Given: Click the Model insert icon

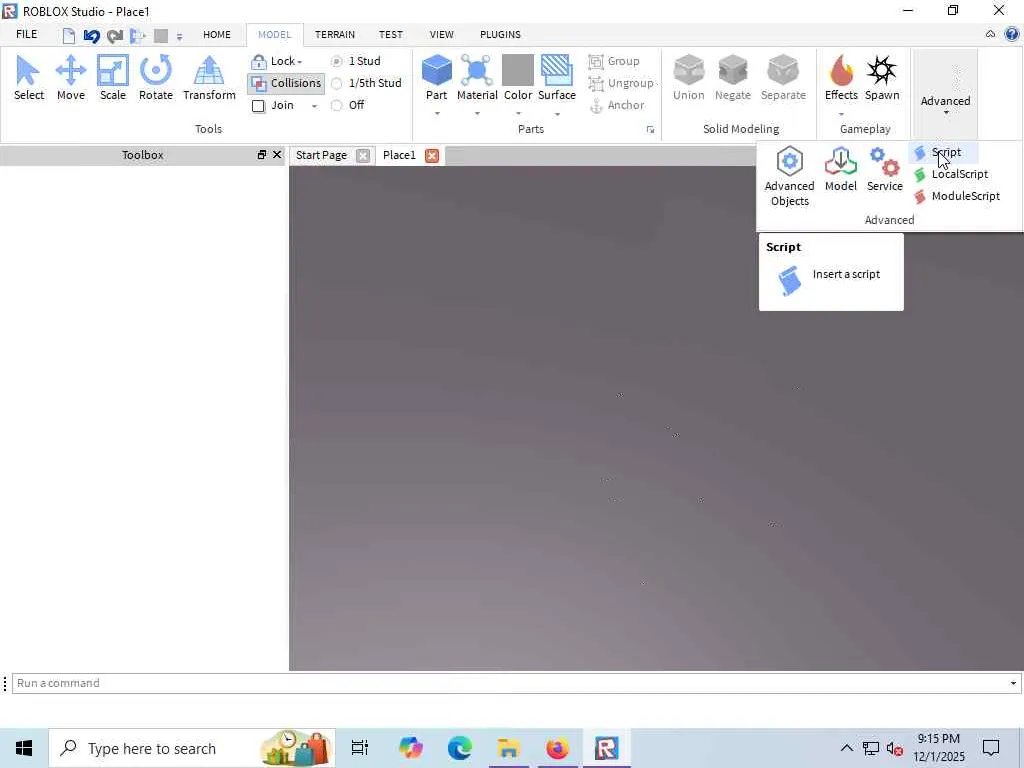Looking at the screenshot, I should tap(840, 169).
